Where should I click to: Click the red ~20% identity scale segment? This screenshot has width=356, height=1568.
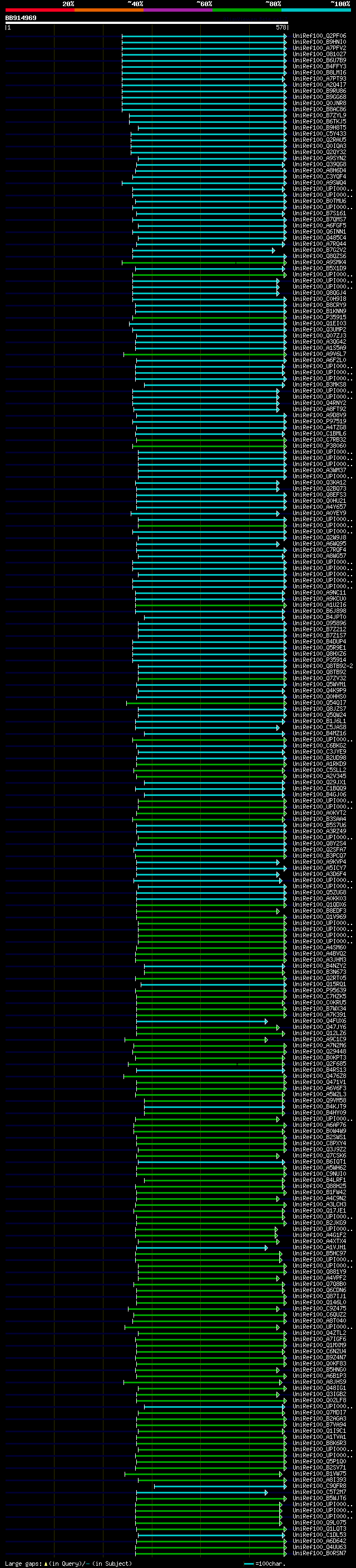(39, 10)
